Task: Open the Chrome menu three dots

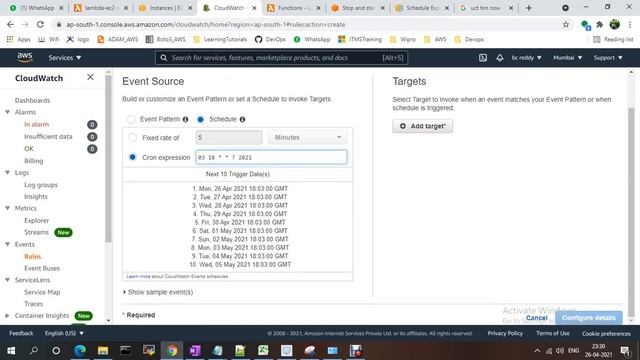Action: tap(630, 24)
